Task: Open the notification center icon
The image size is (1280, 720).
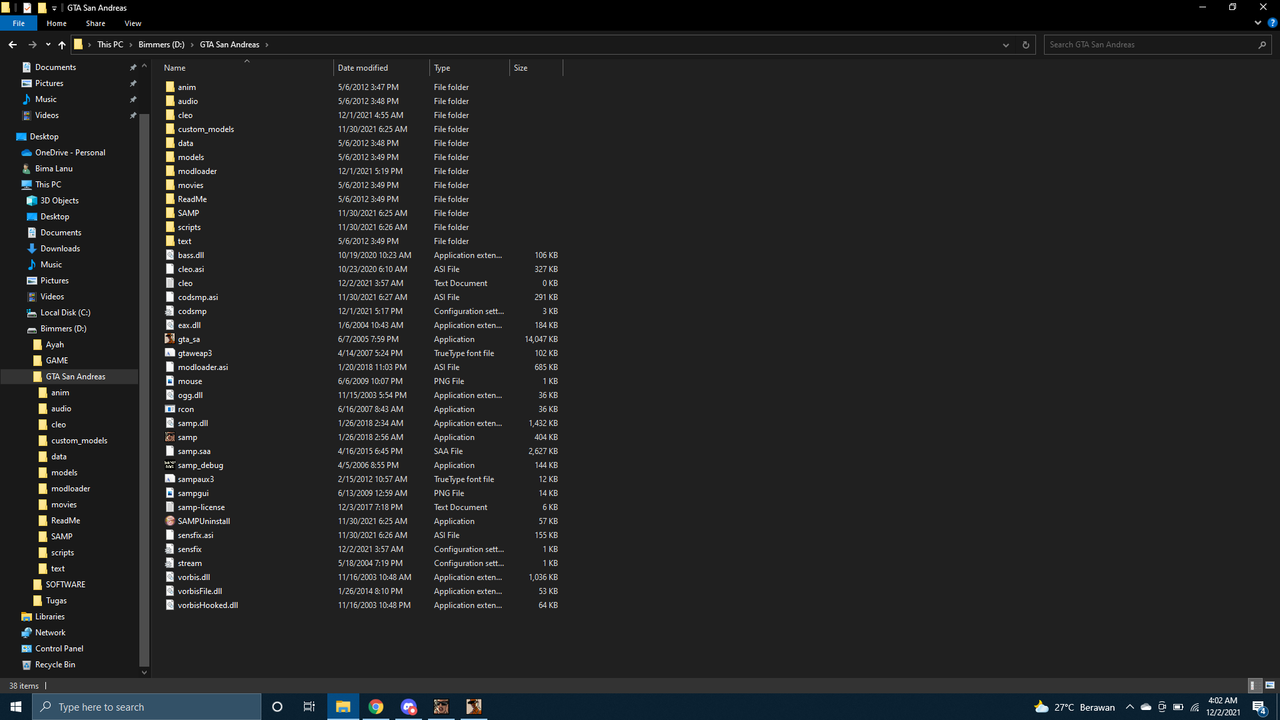Action: coord(1260,707)
